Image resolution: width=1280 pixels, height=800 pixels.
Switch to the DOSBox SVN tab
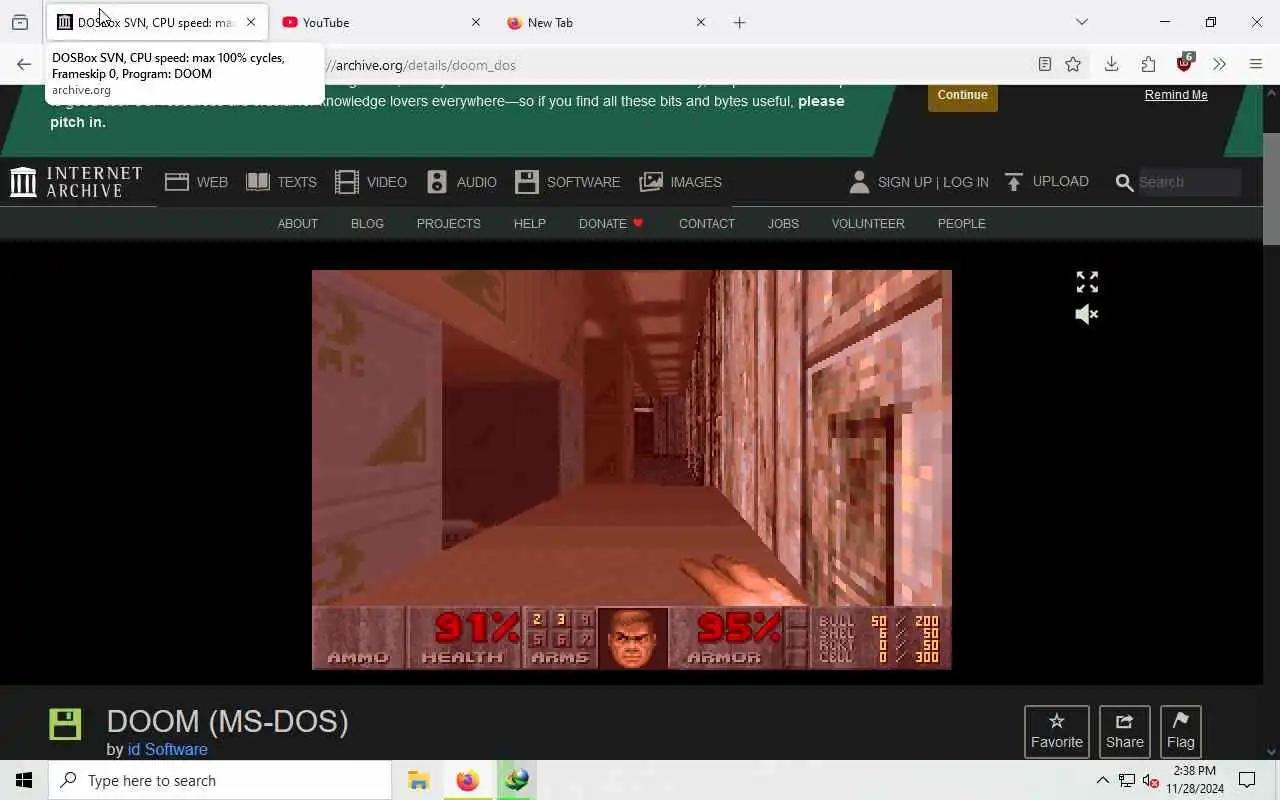157,22
